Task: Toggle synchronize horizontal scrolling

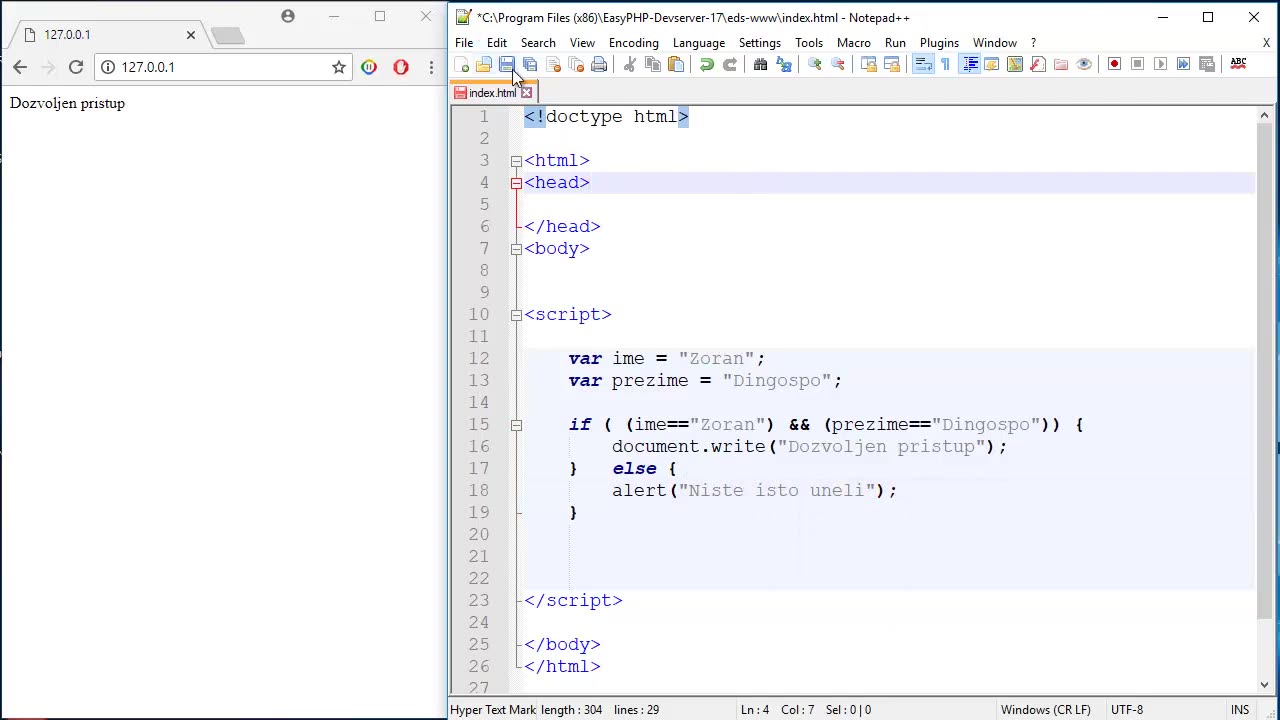Action: click(x=892, y=64)
